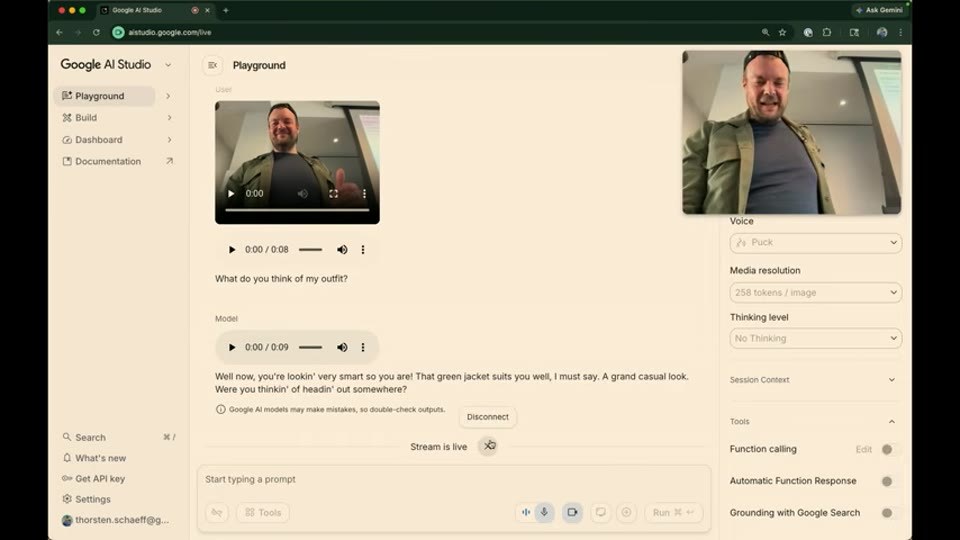Screen dimensions: 960x540
Task: Click the screen share icon in prompt bar
Action: (601, 512)
